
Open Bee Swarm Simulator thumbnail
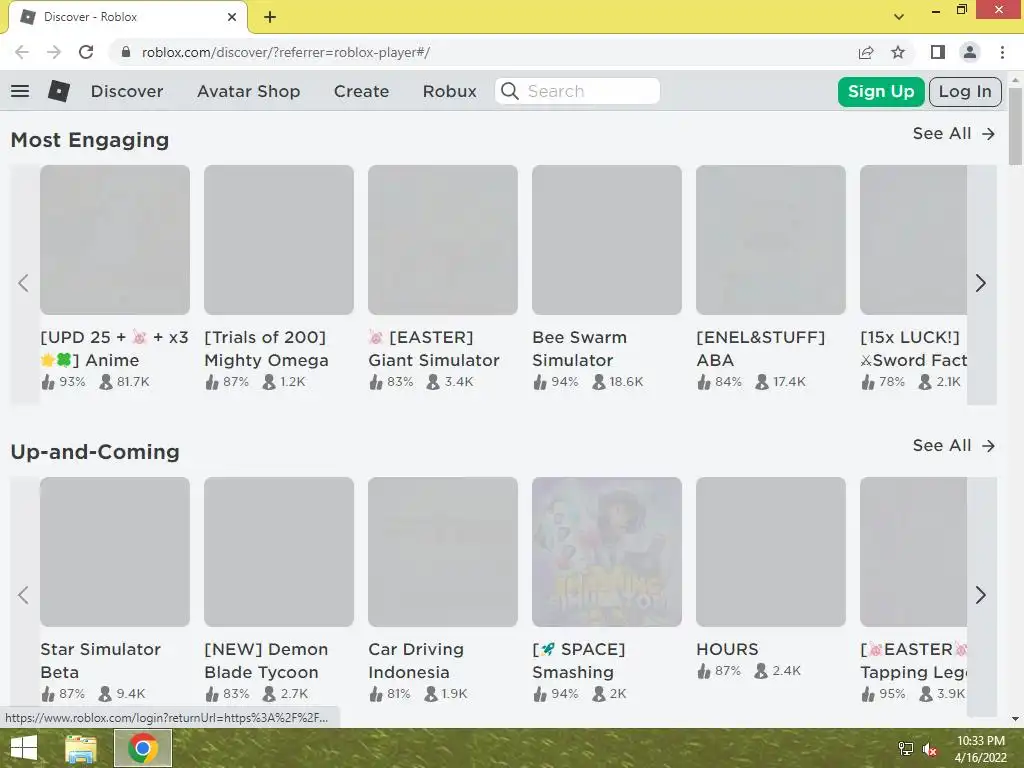coord(607,240)
